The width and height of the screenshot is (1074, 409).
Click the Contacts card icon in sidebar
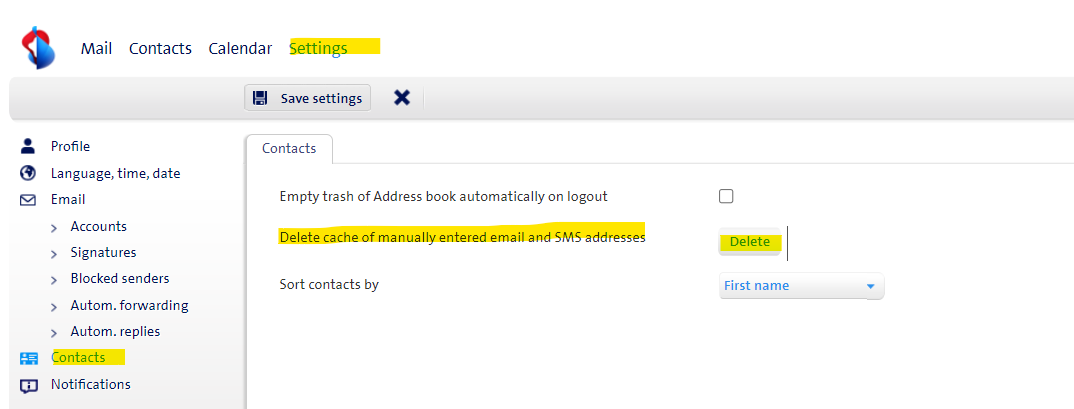click(28, 358)
